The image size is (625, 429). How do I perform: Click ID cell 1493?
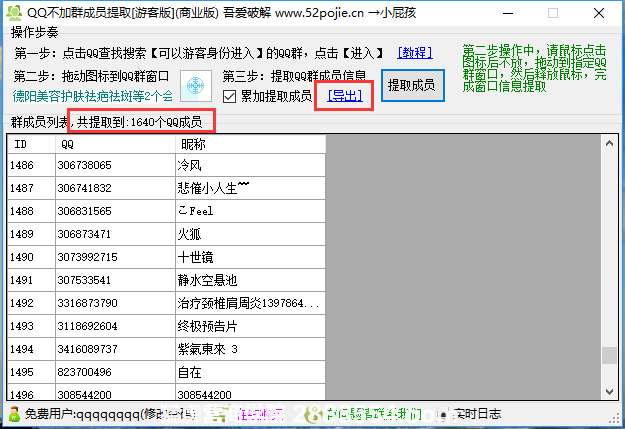click(x=31, y=326)
